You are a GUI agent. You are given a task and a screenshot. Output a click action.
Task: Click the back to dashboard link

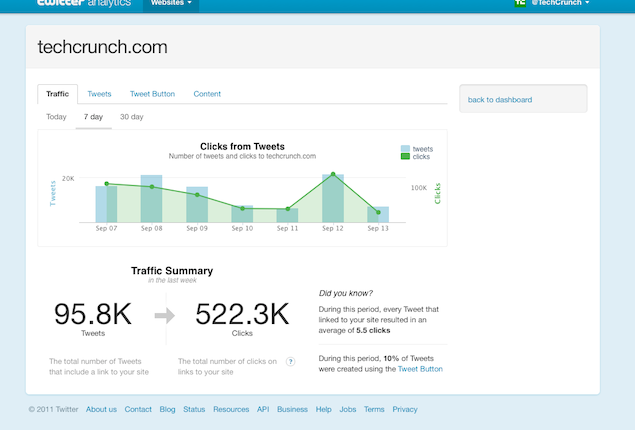coord(500,100)
